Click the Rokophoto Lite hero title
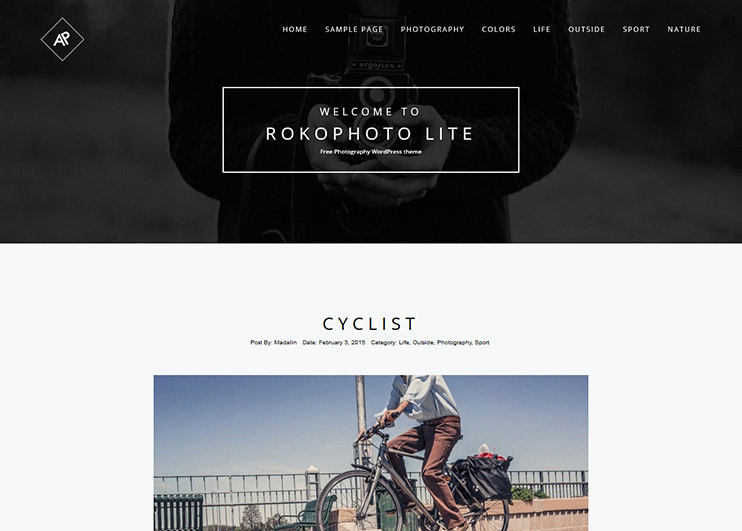The width and height of the screenshot is (742, 531). pyautogui.click(x=370, y=134)
